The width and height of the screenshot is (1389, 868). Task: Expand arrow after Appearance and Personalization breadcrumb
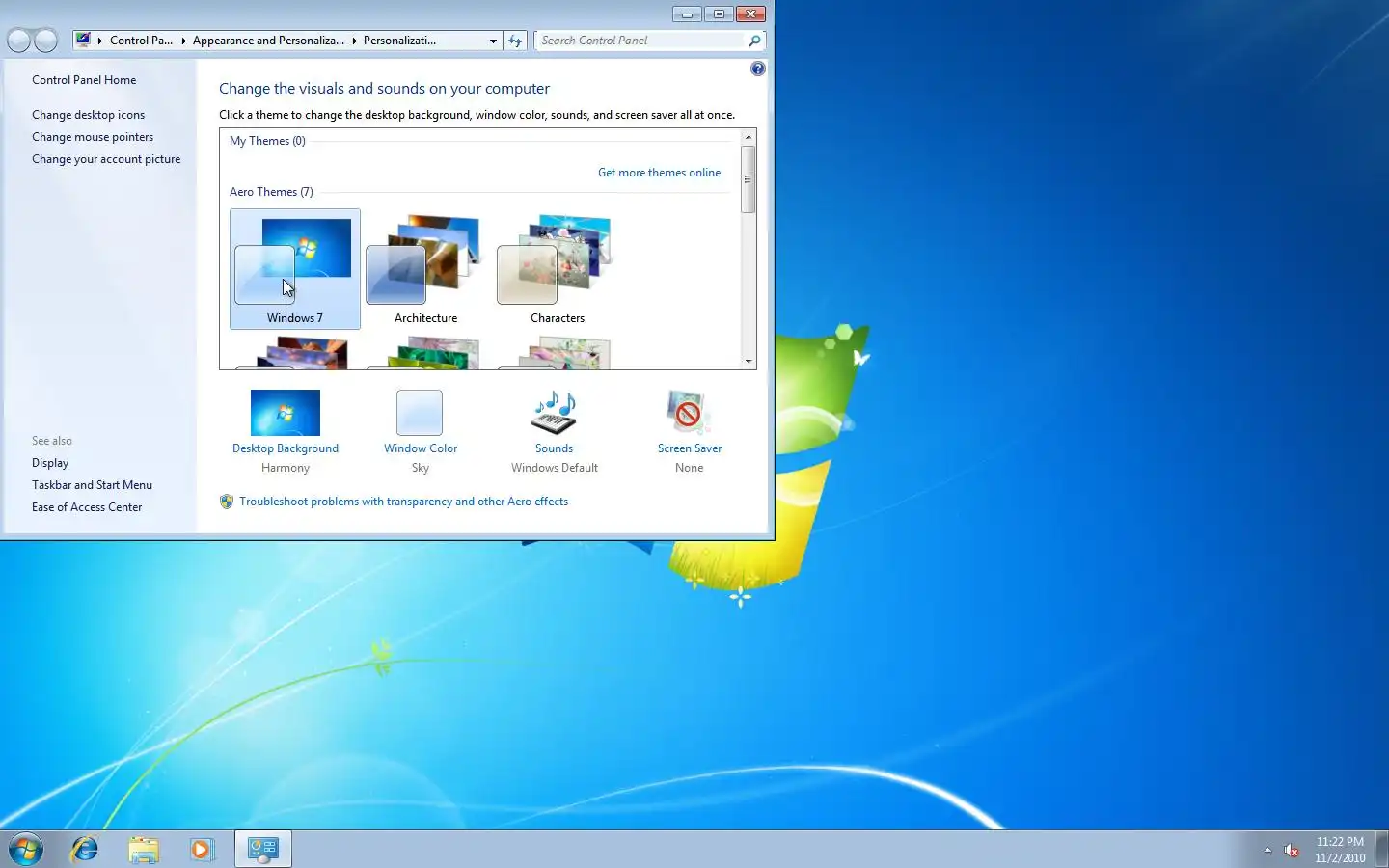[354, 41]
